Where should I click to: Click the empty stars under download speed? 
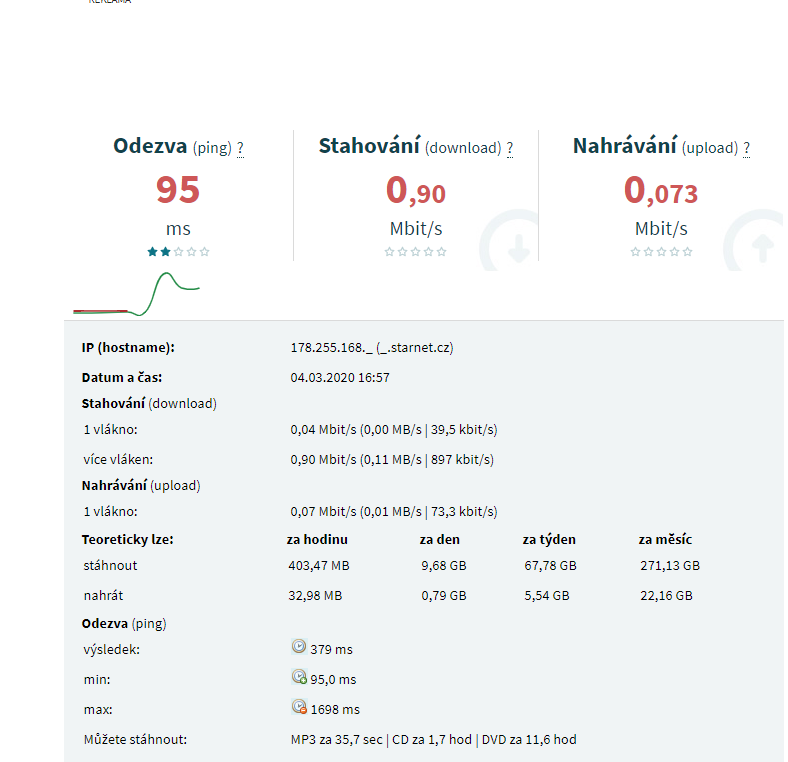point(416,252)
